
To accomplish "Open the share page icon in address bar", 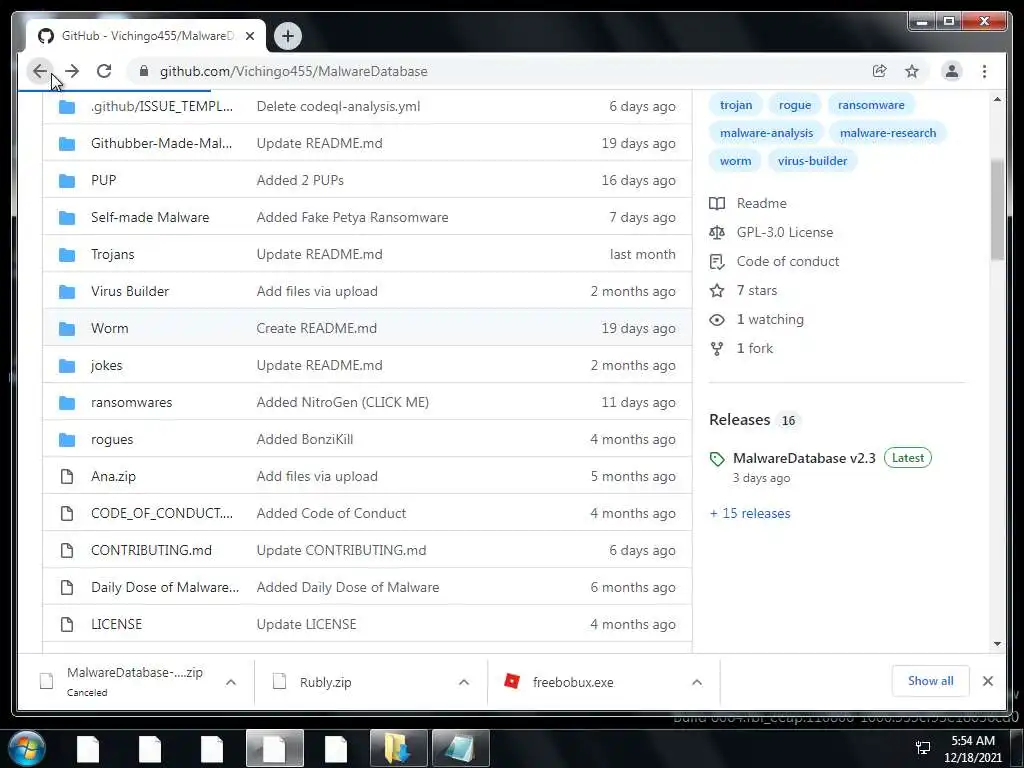I will [880, 71].
